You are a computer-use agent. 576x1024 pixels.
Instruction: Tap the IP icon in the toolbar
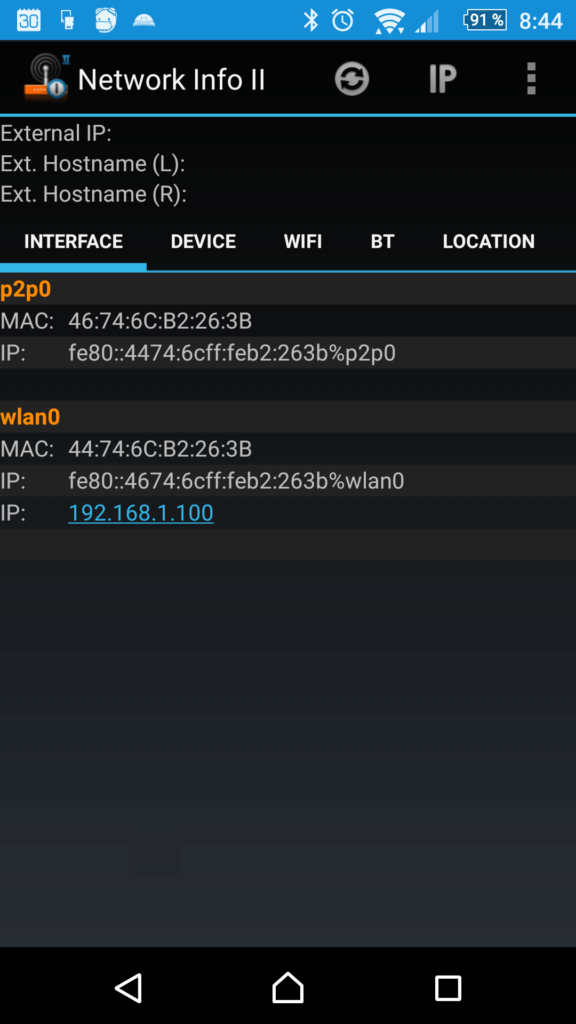442,79
